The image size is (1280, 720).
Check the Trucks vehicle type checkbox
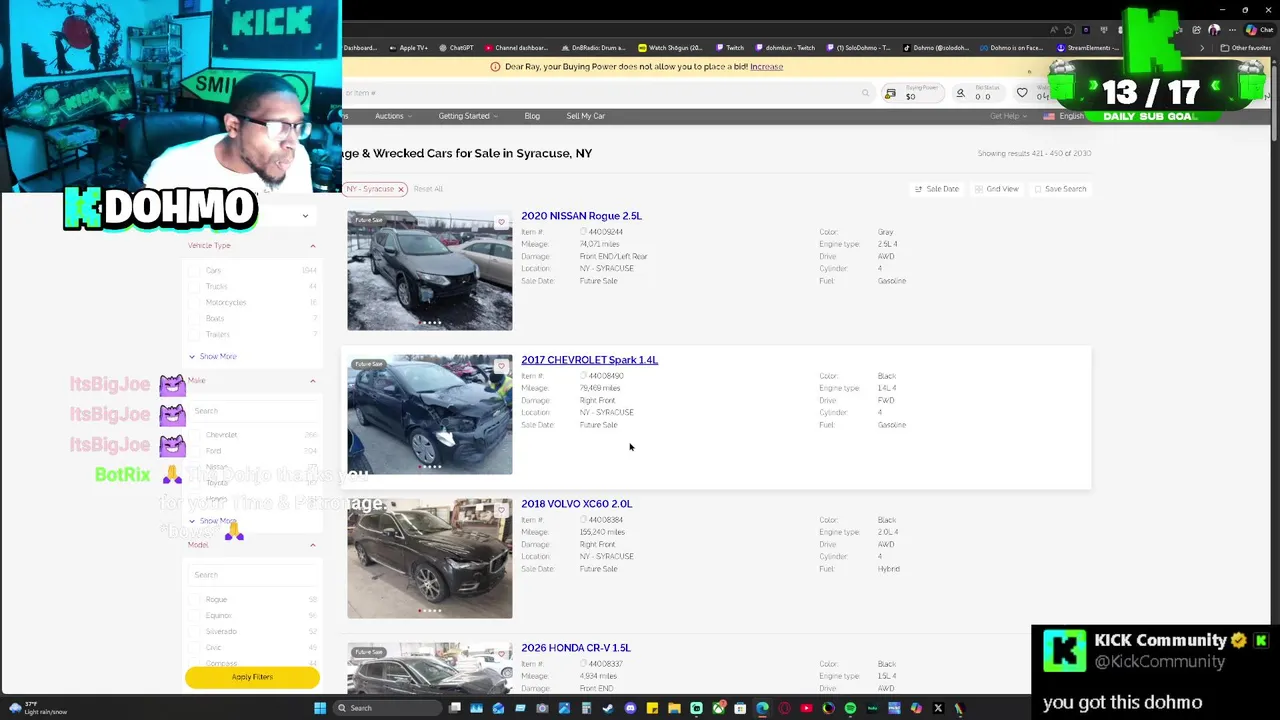pyautogui.click(x=194, y=286)
